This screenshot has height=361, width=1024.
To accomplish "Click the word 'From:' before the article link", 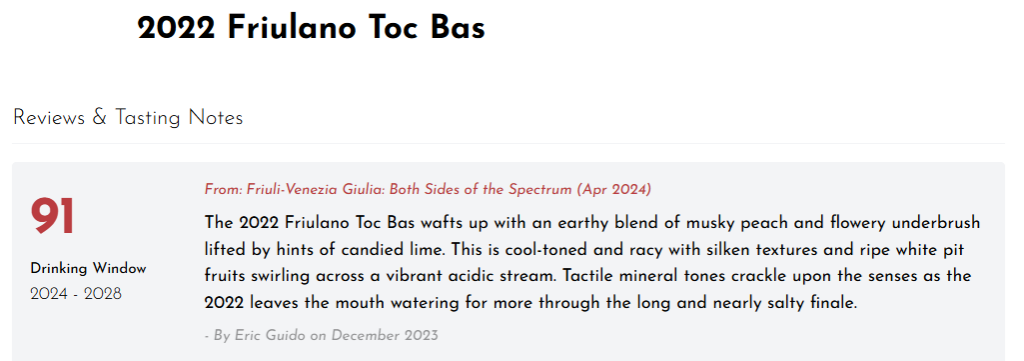I will click(223, 190).
